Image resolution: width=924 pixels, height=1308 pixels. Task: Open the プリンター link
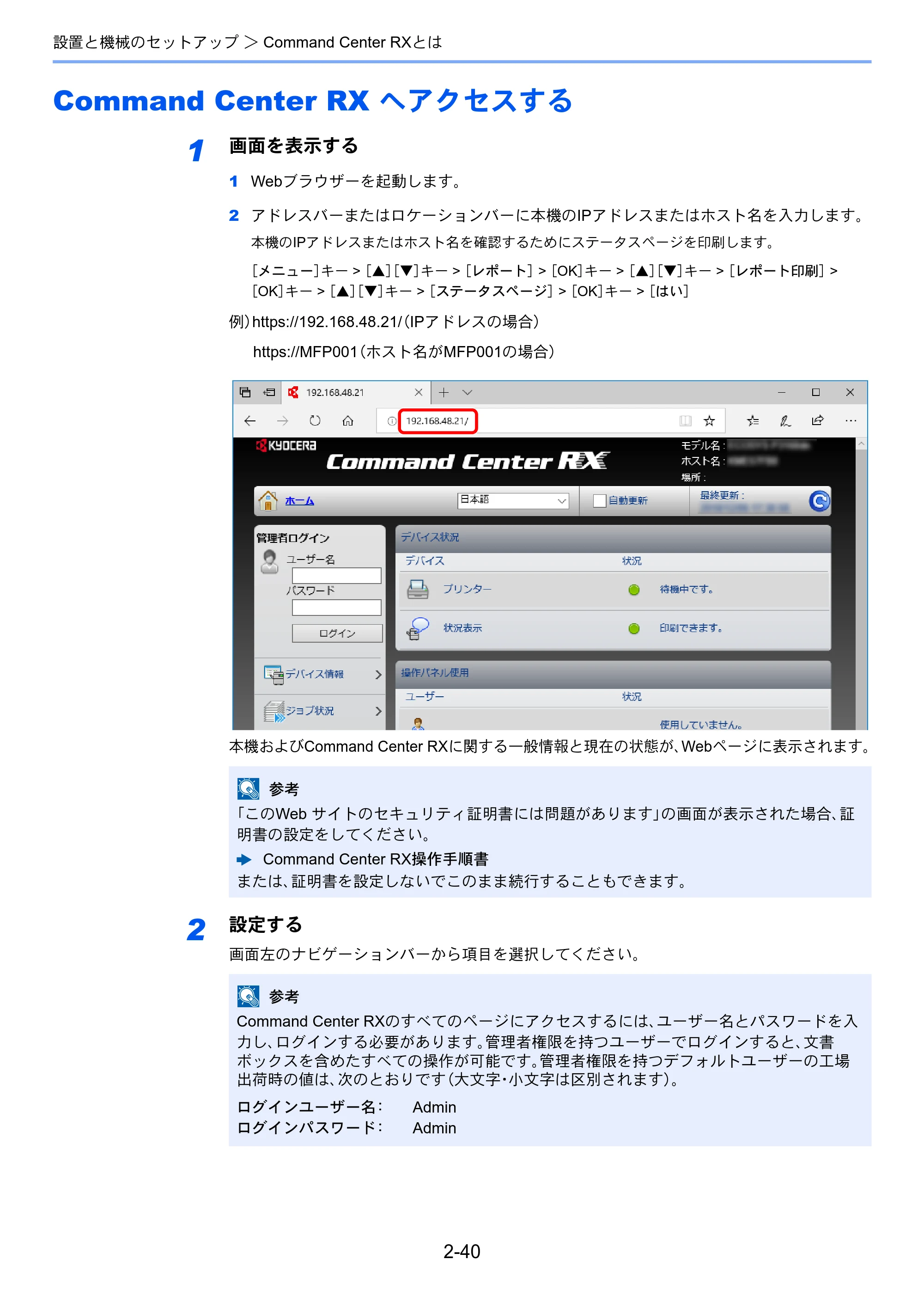pos(467,589)
